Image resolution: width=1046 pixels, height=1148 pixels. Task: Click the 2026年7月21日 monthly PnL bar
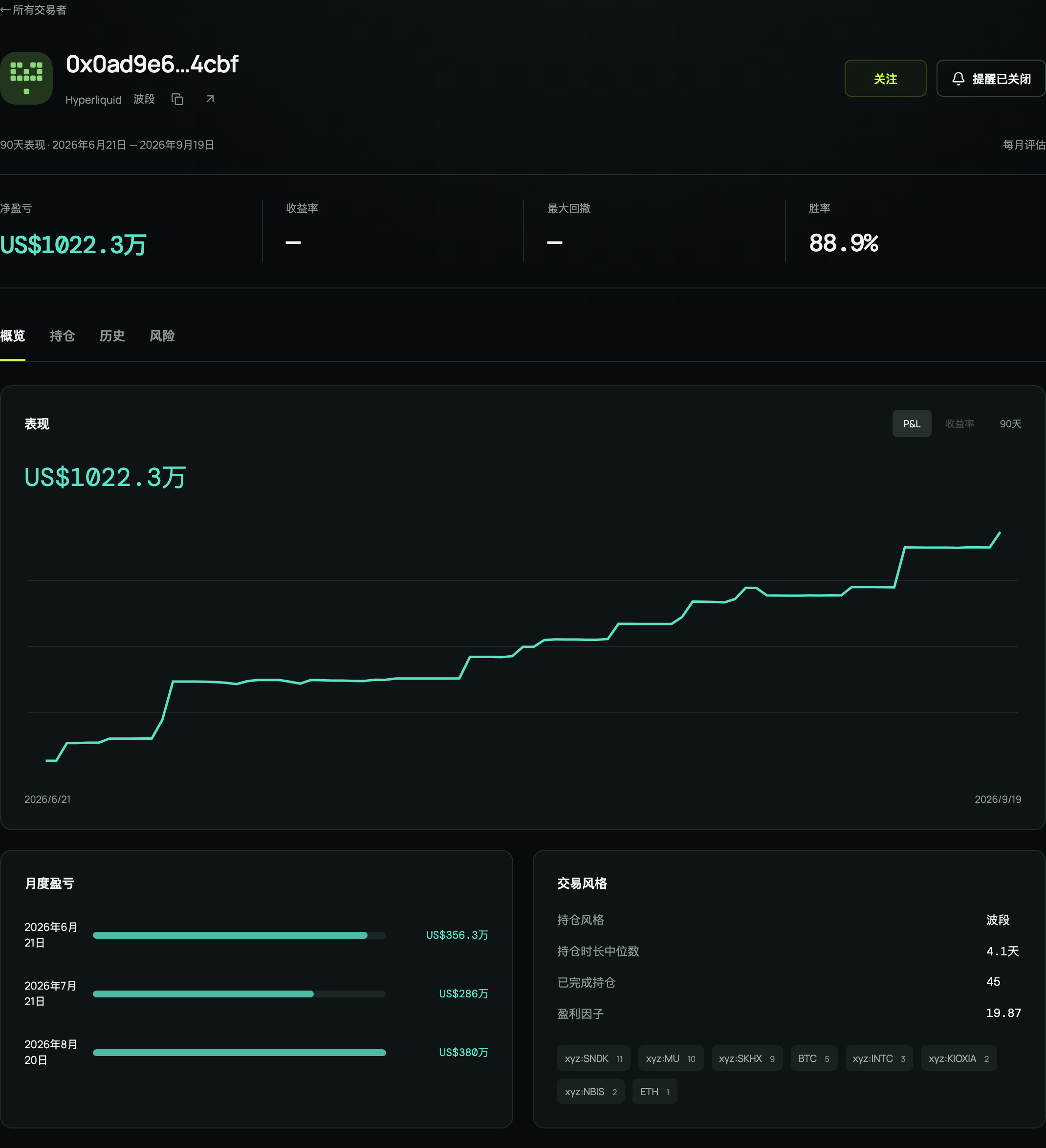coord(239,993)
